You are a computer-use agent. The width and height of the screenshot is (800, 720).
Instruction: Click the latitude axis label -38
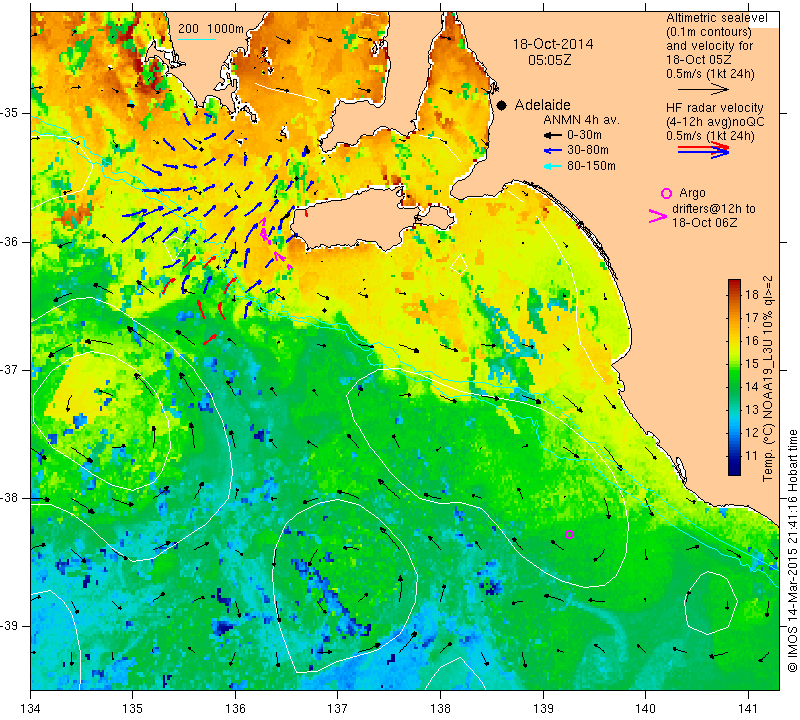11,498
